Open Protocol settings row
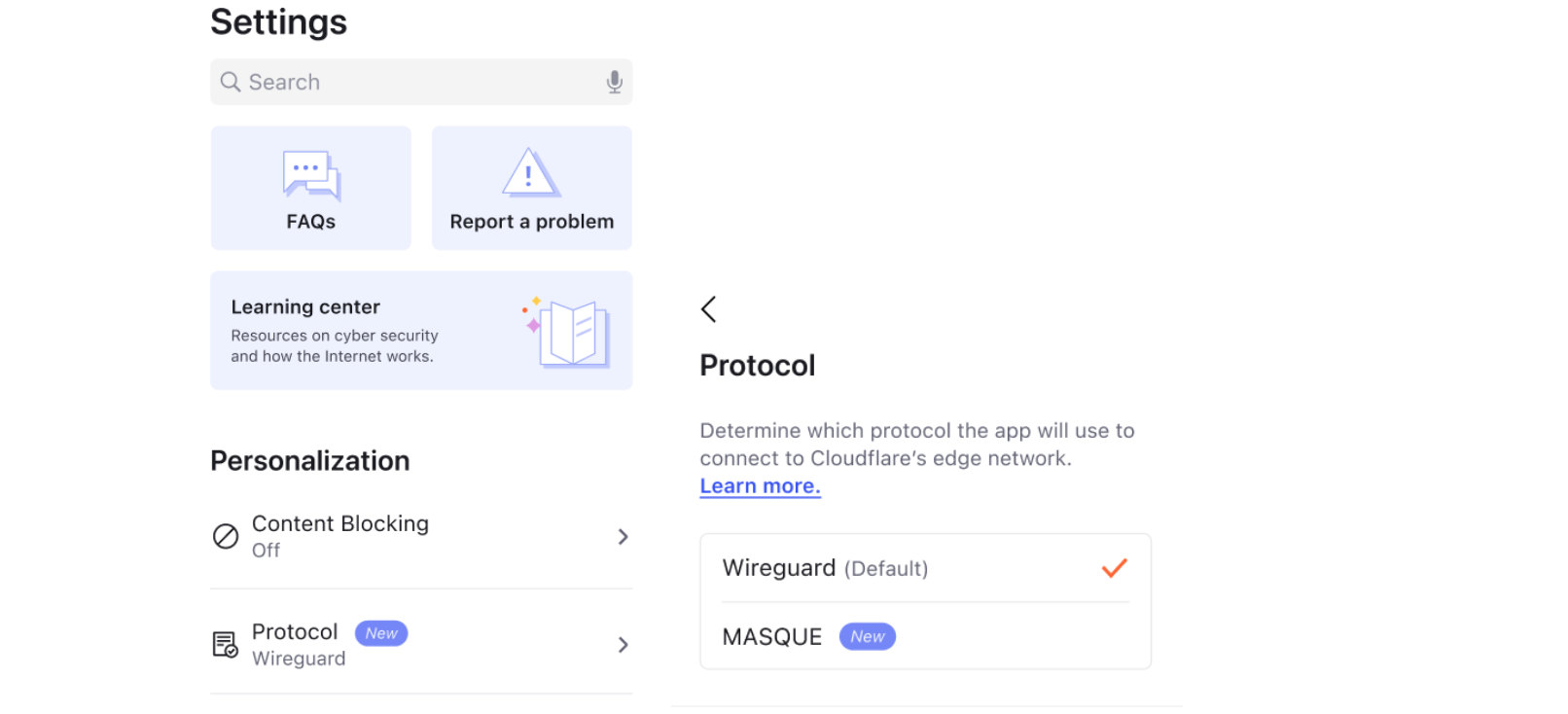Image resolution: width=1568 pixels, height=714 pixels. 421,644
